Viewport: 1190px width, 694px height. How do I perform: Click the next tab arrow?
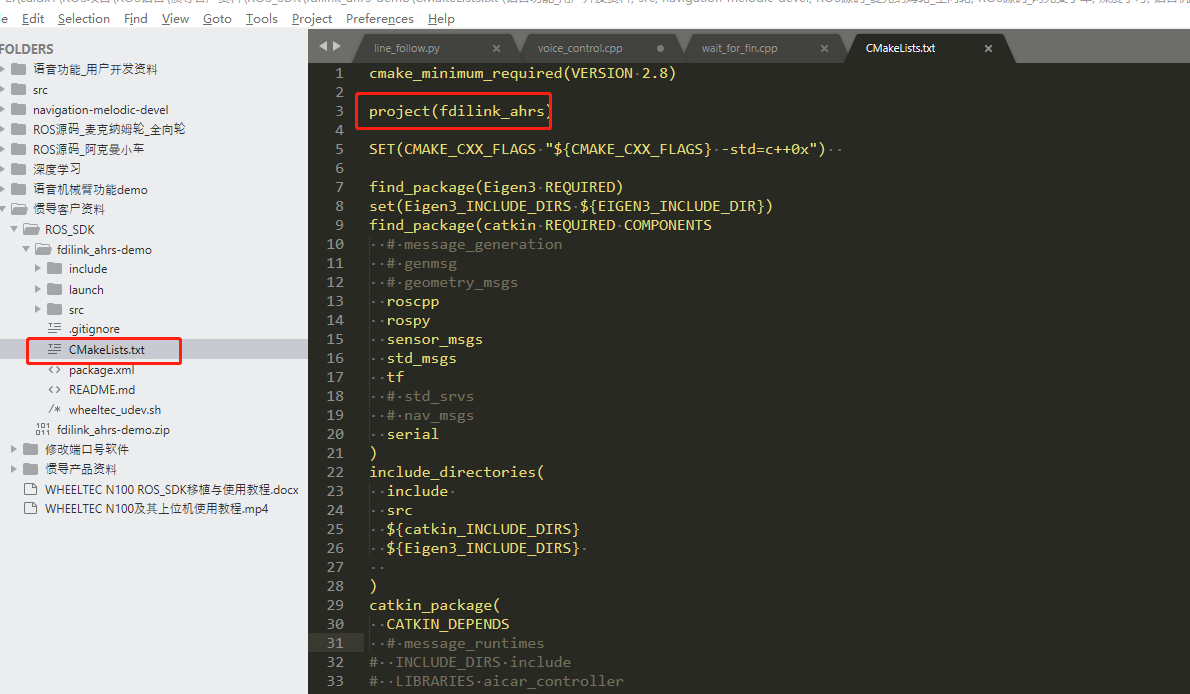337,46
